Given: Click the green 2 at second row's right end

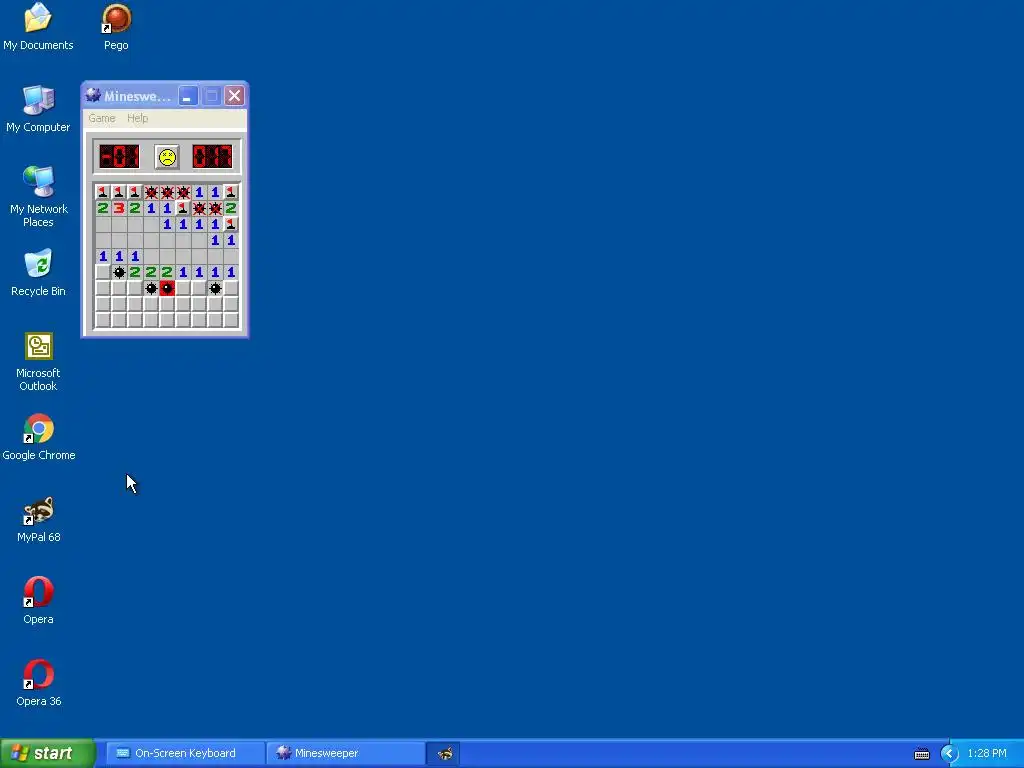Looking at the screenshot, I should point(231,208).
